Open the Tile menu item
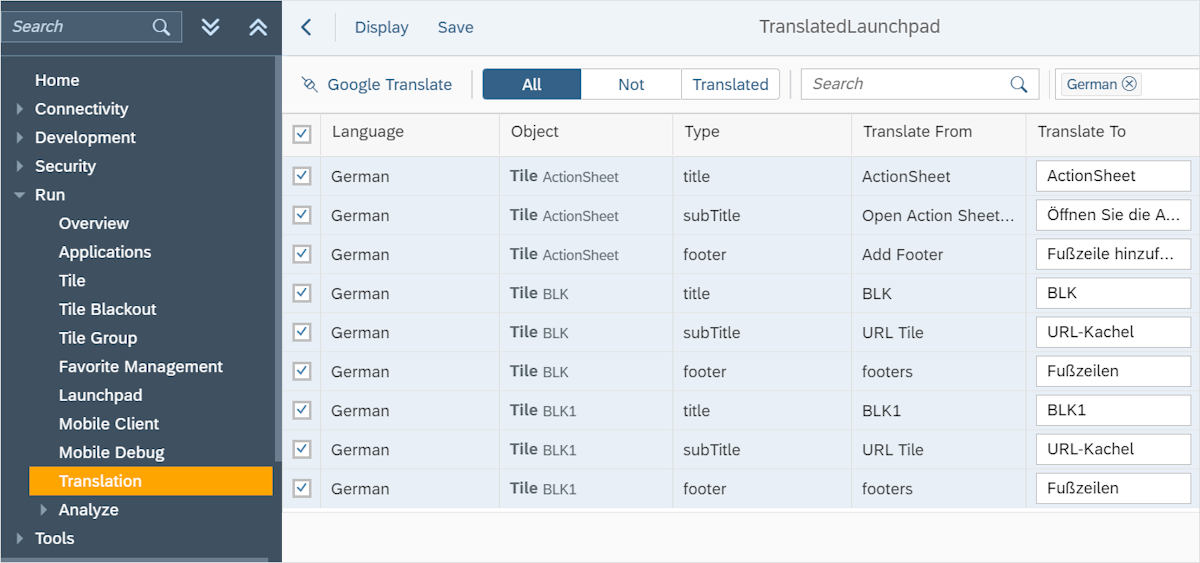Viewport: 1200px width, 563px height. pyautogui.click(x=72, y=281)
